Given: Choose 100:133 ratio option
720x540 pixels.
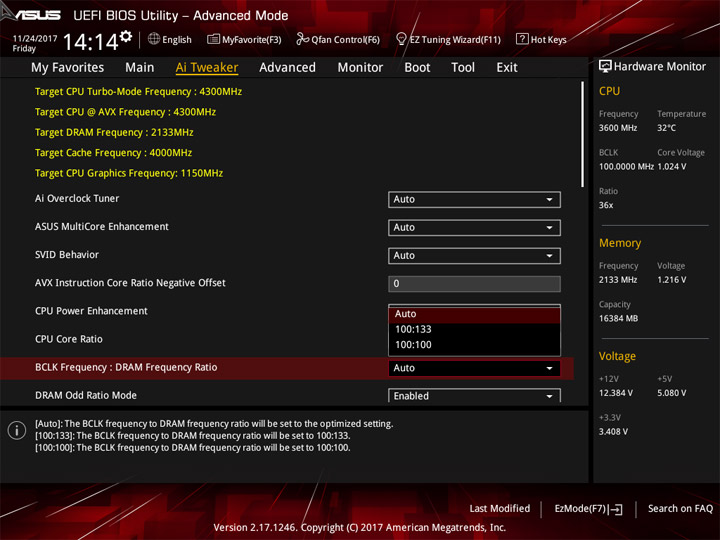Looking at the screenshot, I should [x=474, y=330].
